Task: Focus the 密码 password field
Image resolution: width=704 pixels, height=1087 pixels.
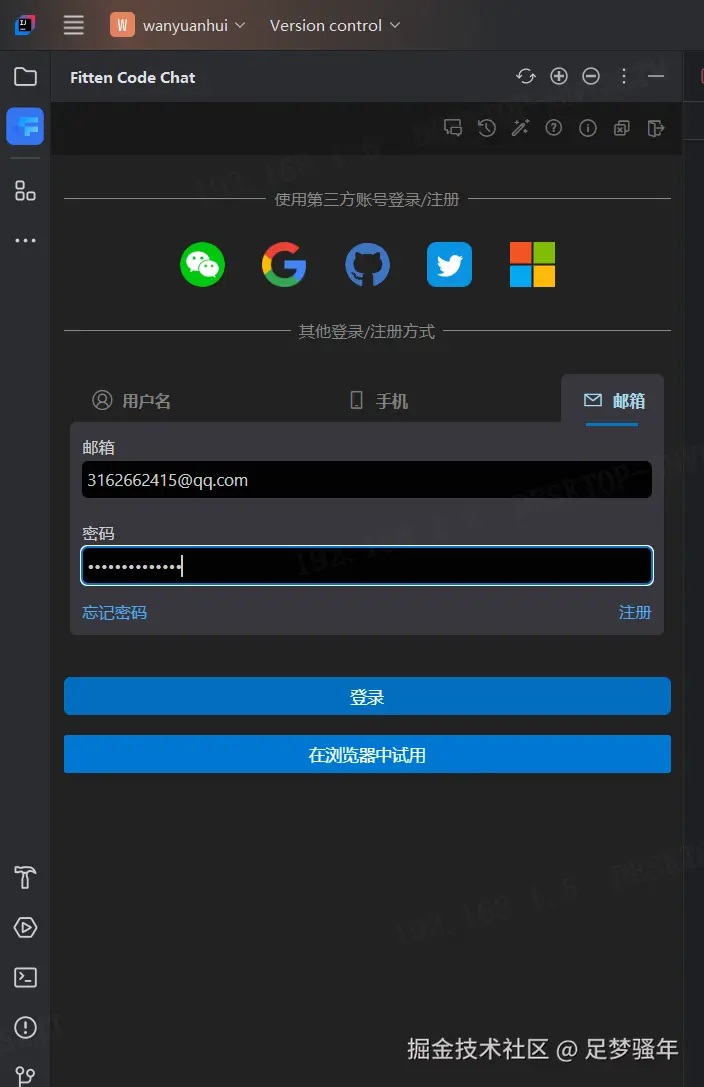Action: coord(367,566)
